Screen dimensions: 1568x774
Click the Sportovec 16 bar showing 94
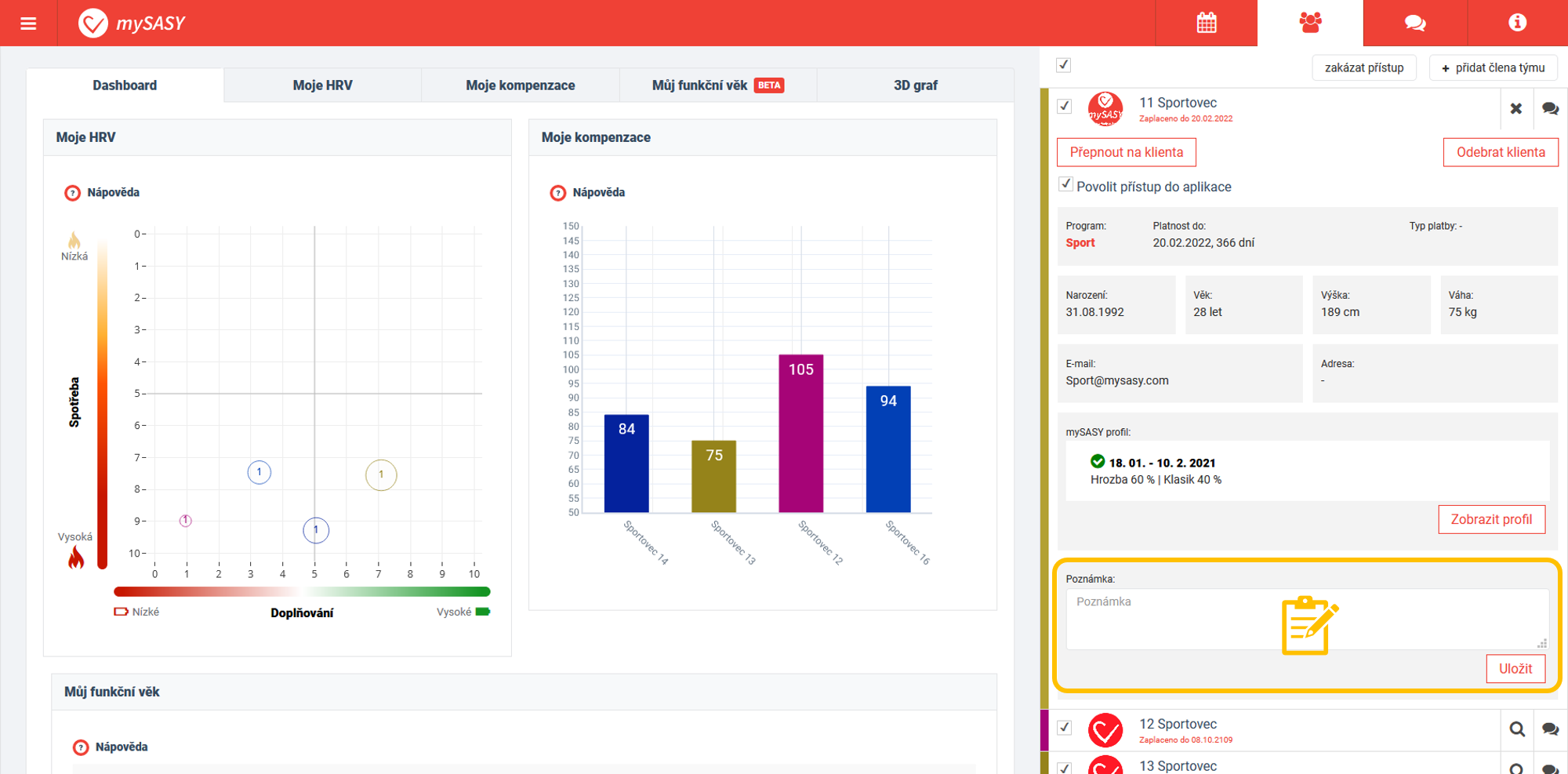888,449
